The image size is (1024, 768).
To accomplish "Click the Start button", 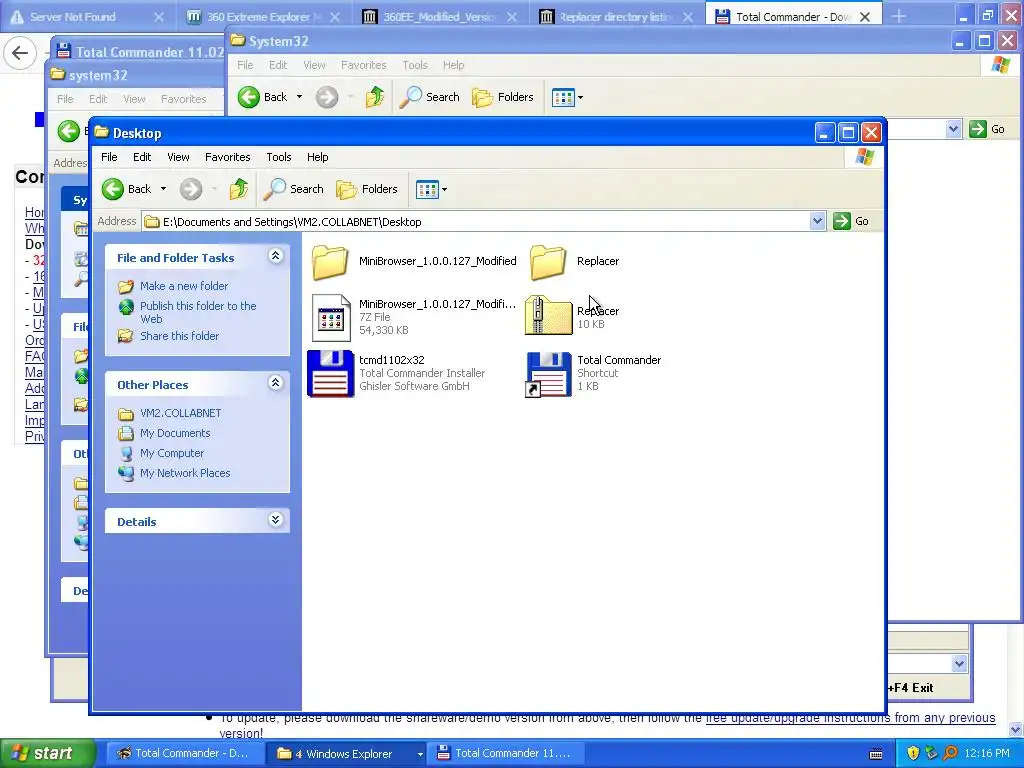I will coord(47,754).
